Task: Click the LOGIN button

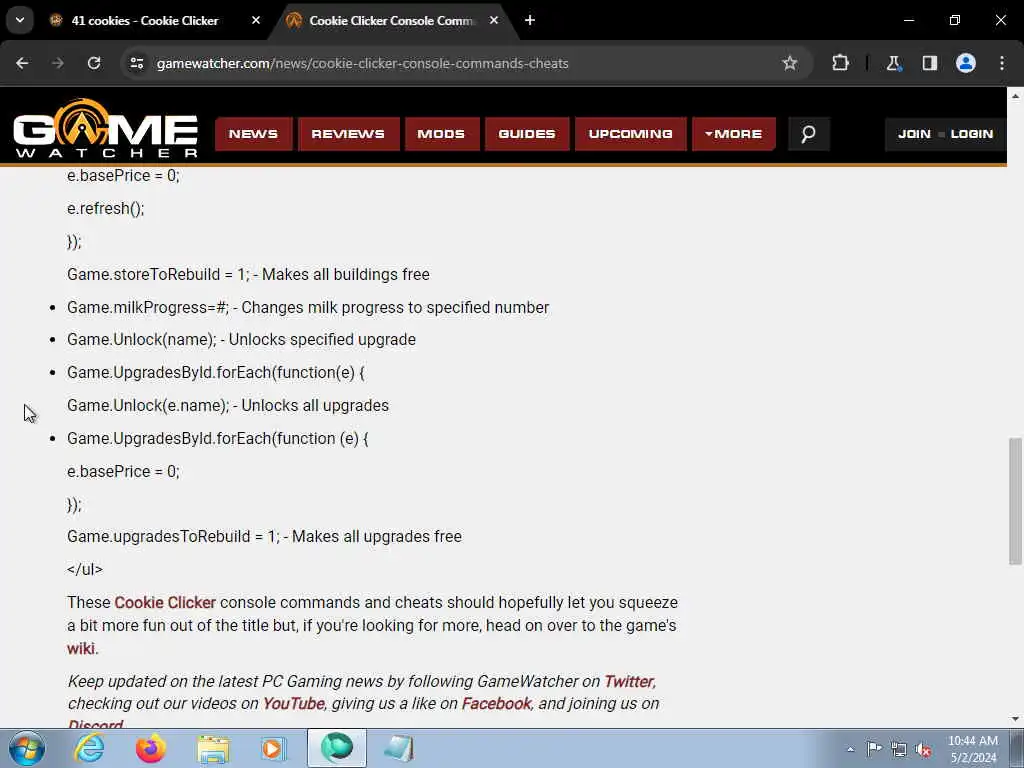Action: (x=972, y=134)
